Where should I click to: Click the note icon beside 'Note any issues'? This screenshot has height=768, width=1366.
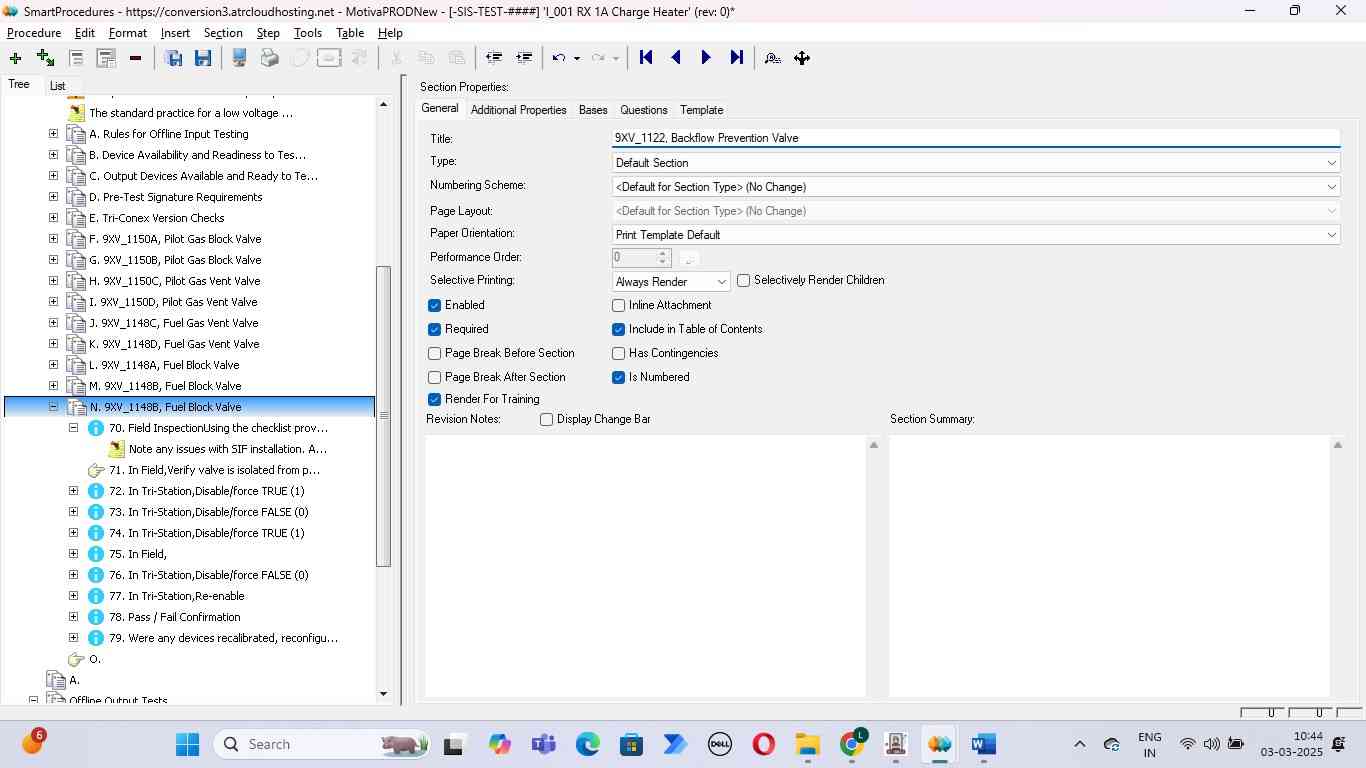coord(117,449)
